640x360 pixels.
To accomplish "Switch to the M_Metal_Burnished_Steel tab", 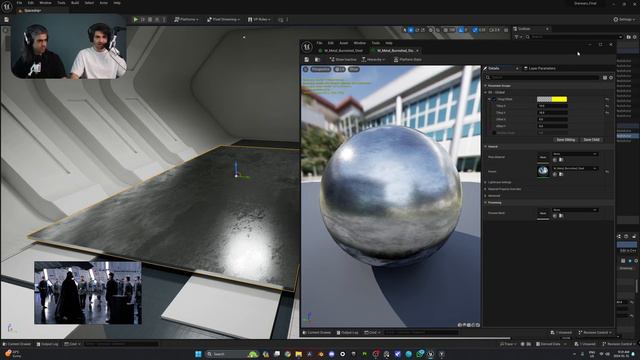I will click(343, 51).
